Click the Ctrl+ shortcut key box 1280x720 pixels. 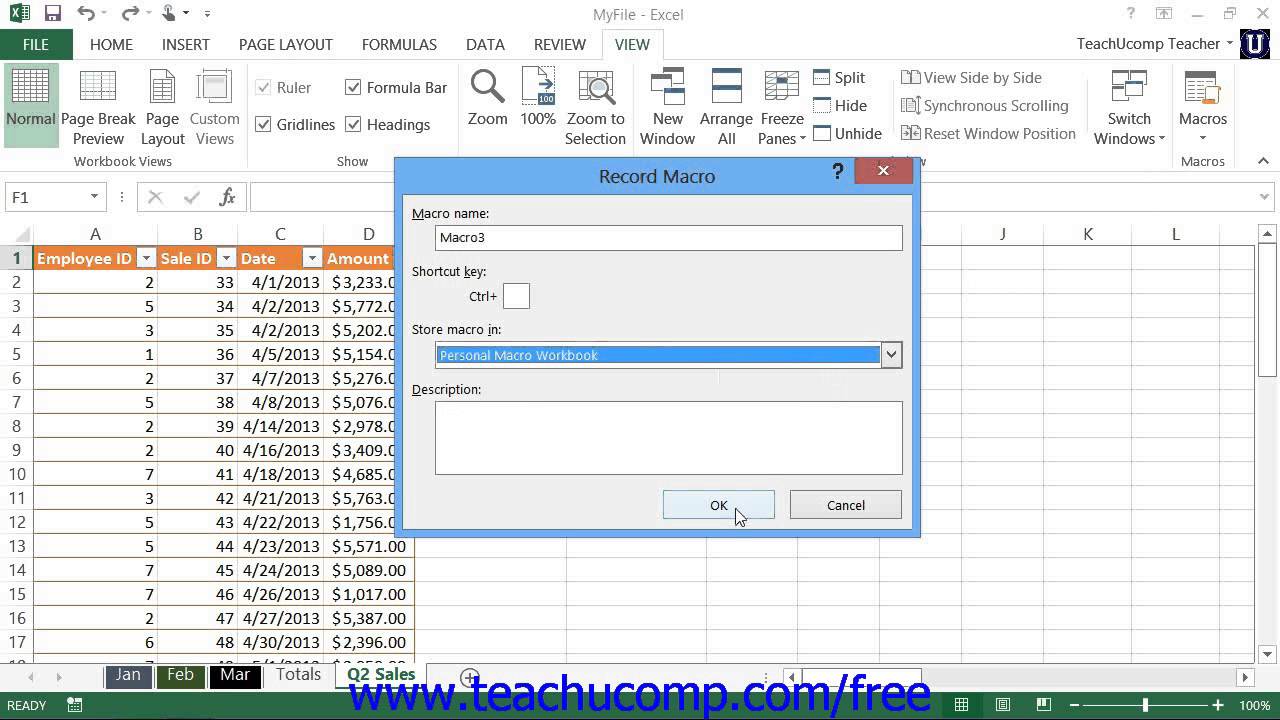[516, 296]
